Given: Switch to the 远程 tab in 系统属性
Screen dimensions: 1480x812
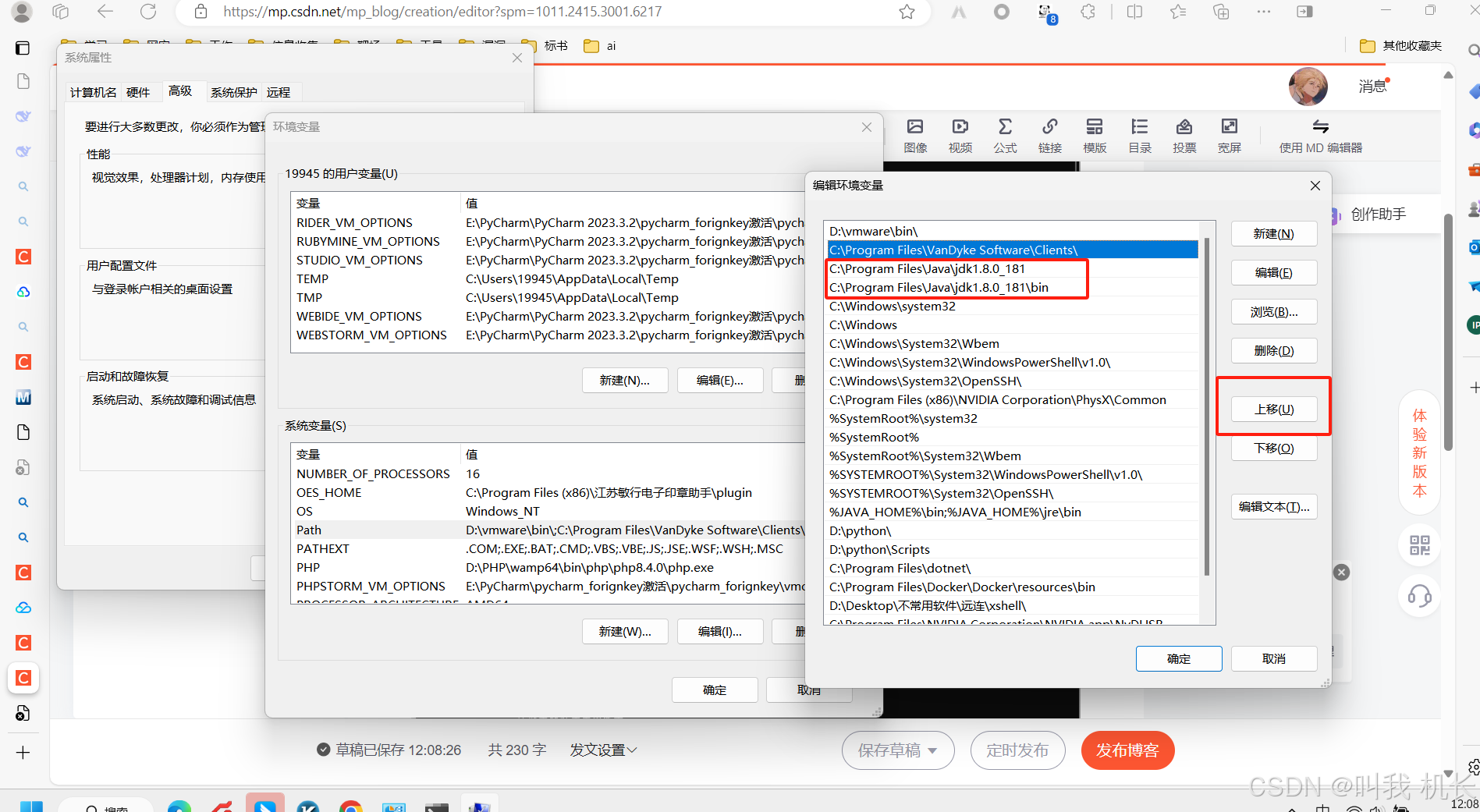Looking at the screenshot, I should point(279,91).
